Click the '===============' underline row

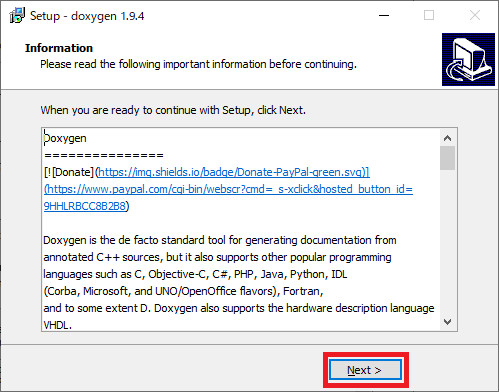click(x=104, y=155)
